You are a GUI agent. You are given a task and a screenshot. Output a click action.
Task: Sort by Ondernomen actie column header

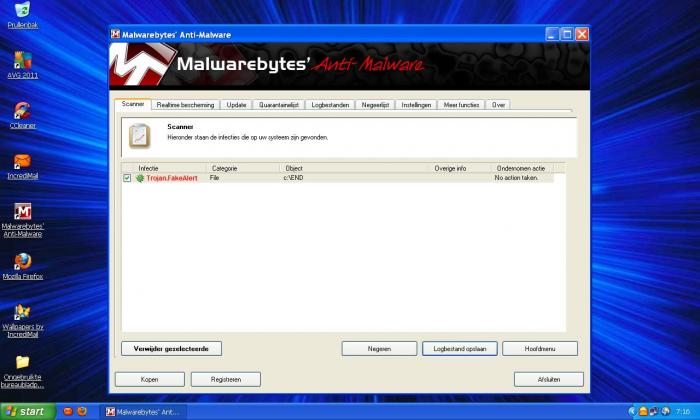click(x=522, y=168)
